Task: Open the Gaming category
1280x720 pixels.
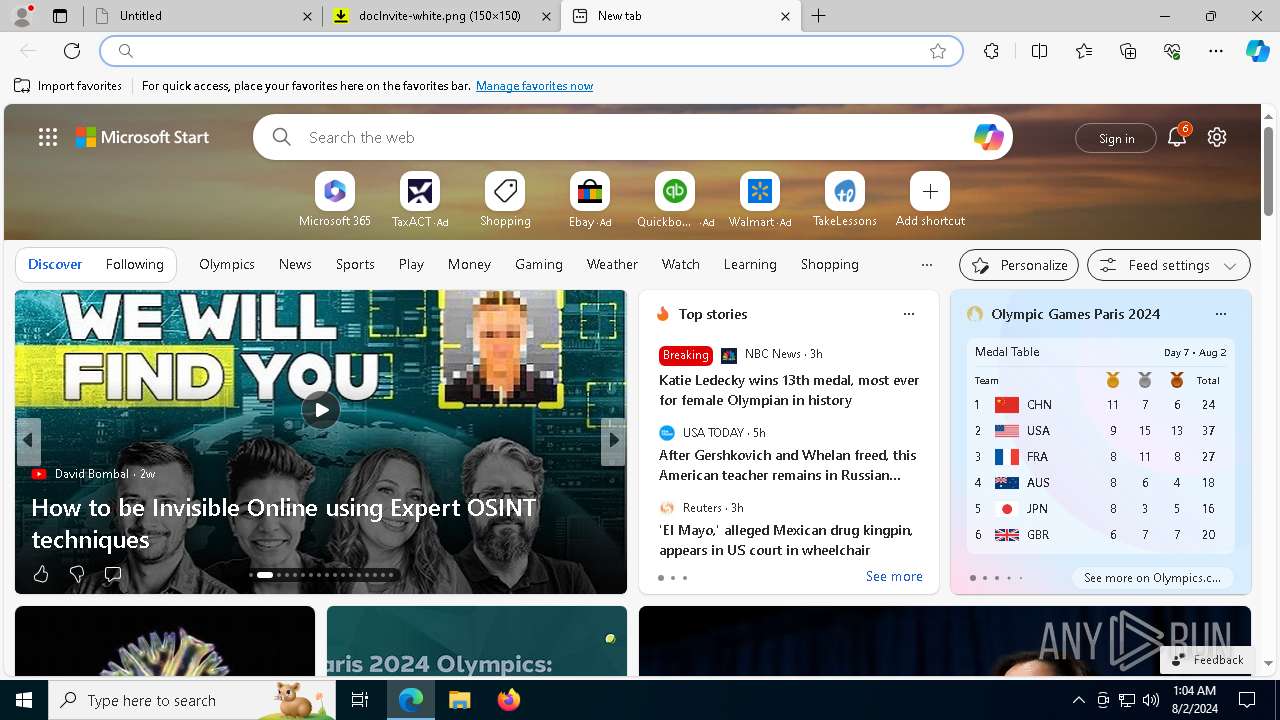Action: pos(539,264)
